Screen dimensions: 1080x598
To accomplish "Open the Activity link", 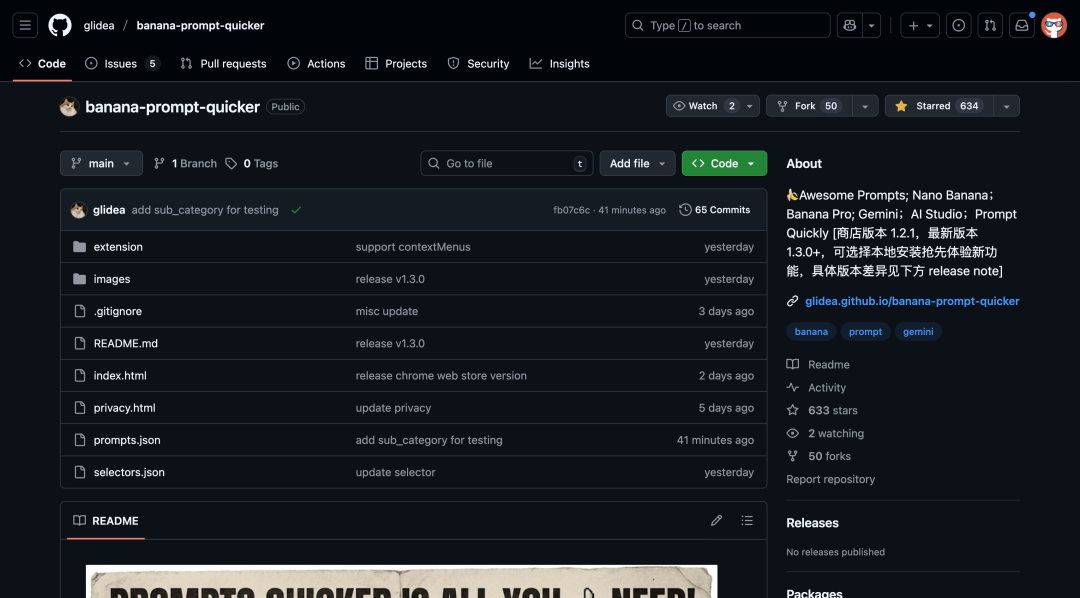I will click(x=816, y=387).
